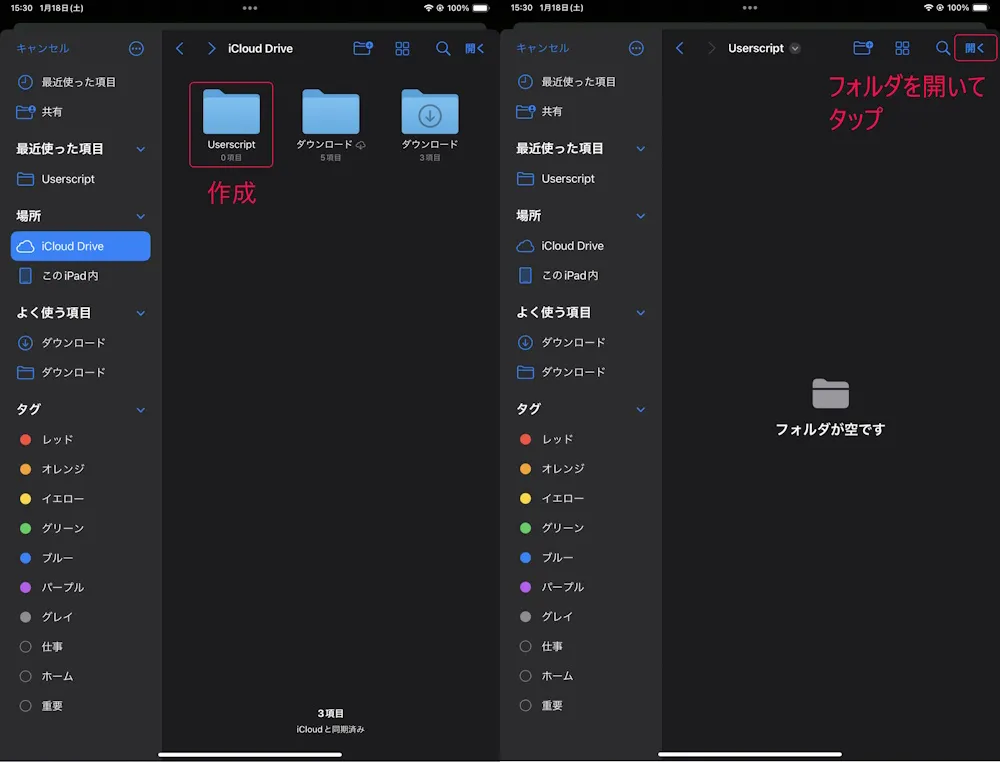Collapse よく使う項目 section in left sidebar
Viewport: 1000px width, 762px height.
coord(141,313)
